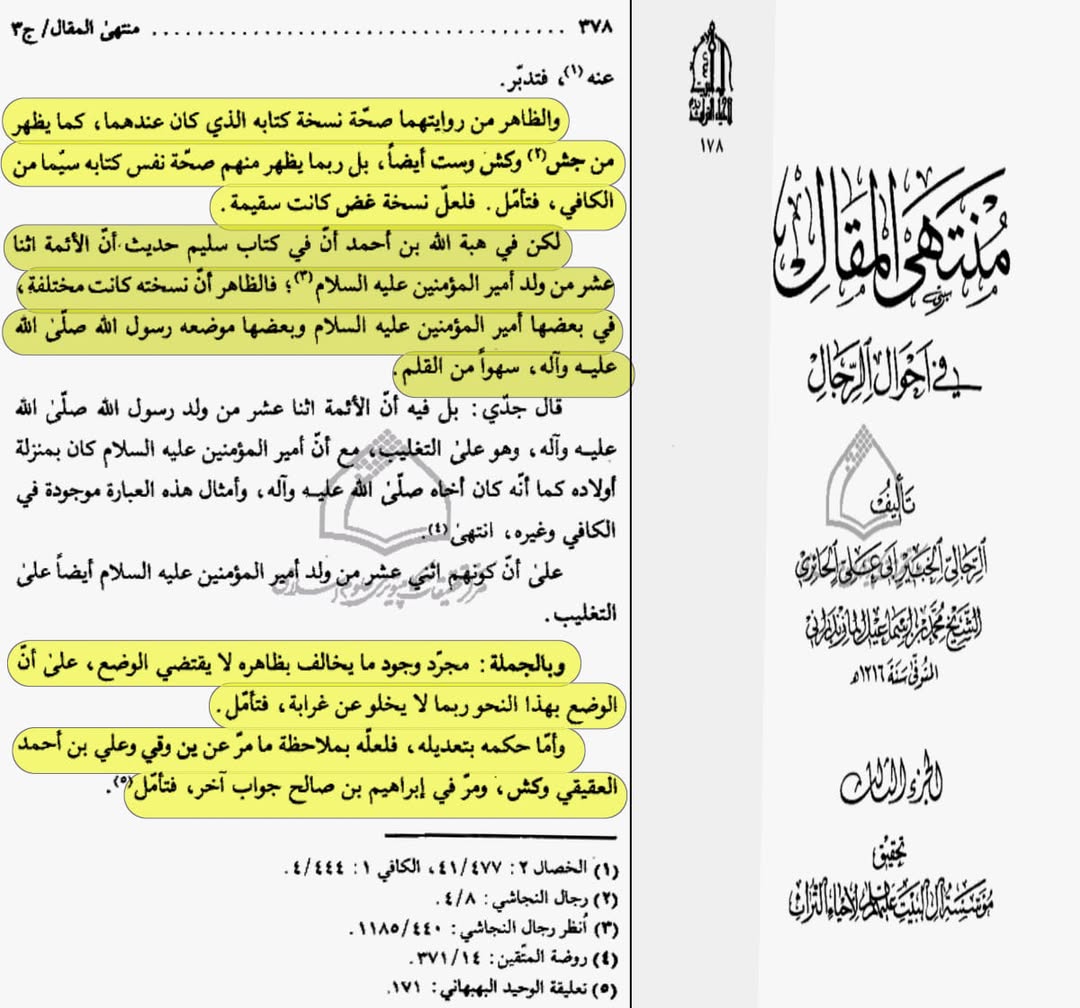The image size is (1080, 1008).
Task: Click مؤسسة آل البيت لإحياء التراث line
Action: coord(891,899)
